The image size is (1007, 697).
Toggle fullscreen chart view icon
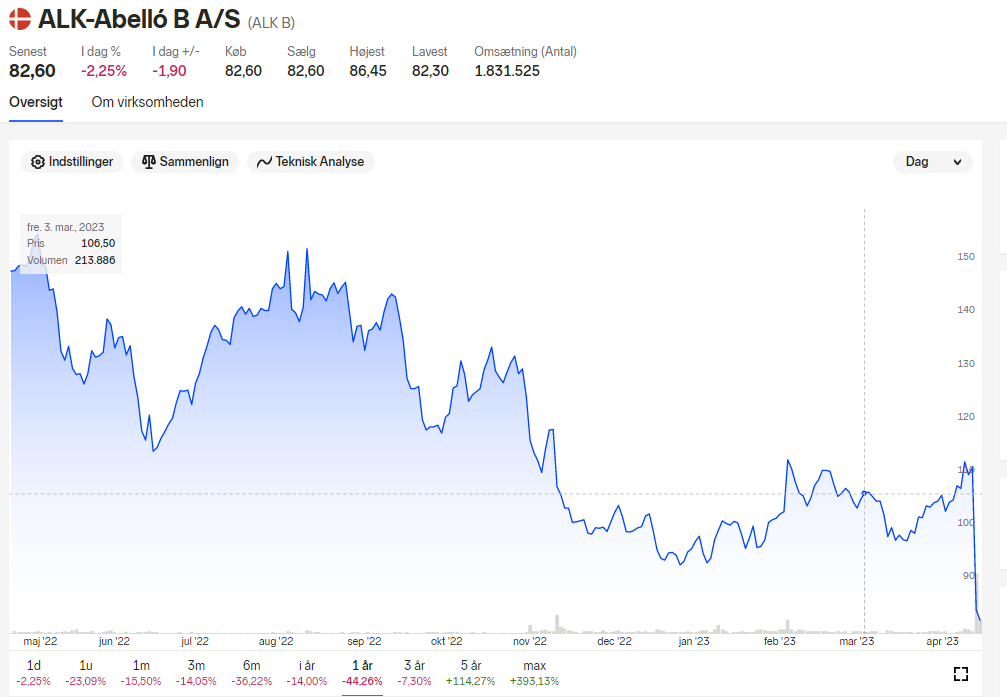click(x=961, y=674)
